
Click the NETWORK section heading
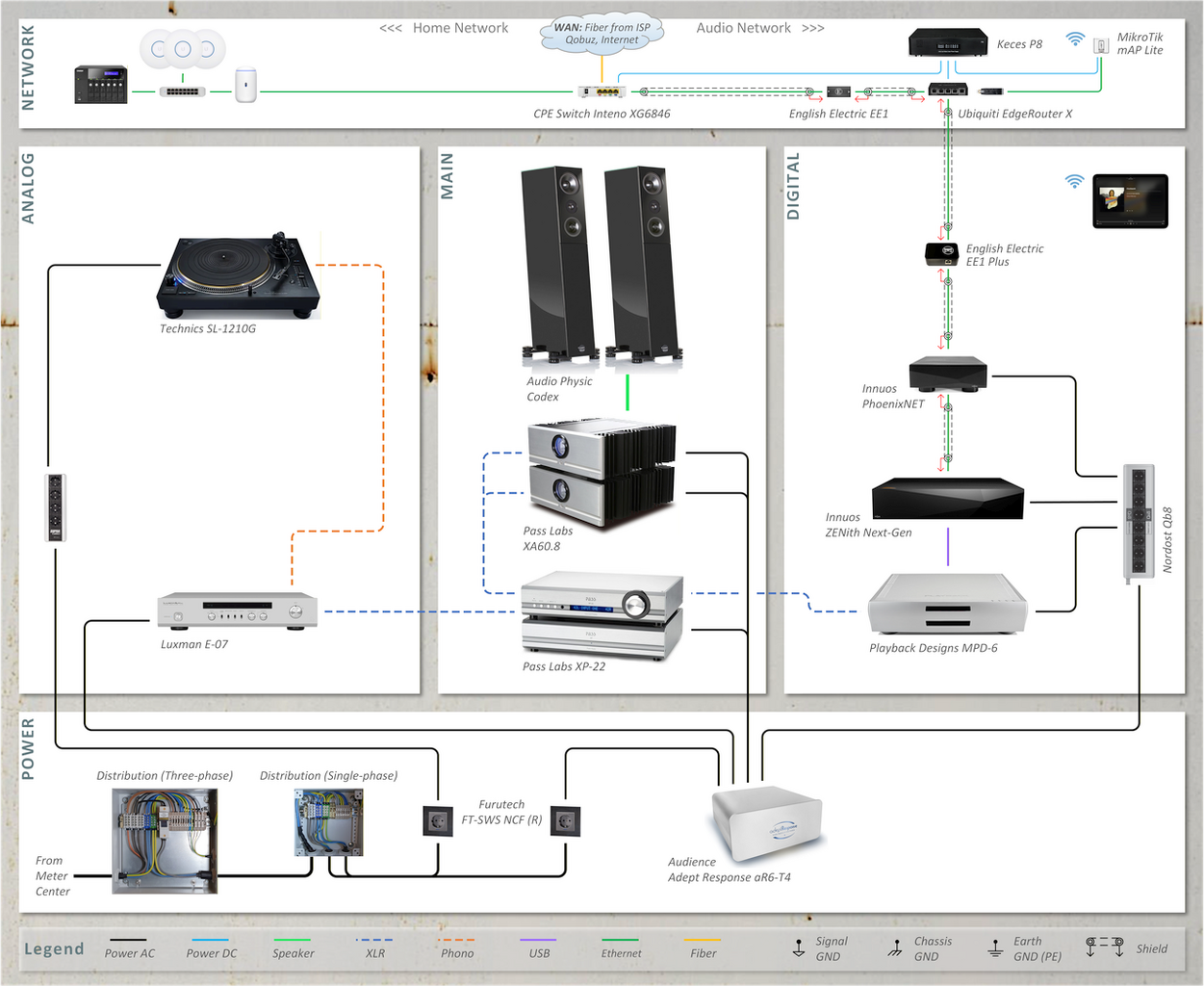tap(28, 67)
